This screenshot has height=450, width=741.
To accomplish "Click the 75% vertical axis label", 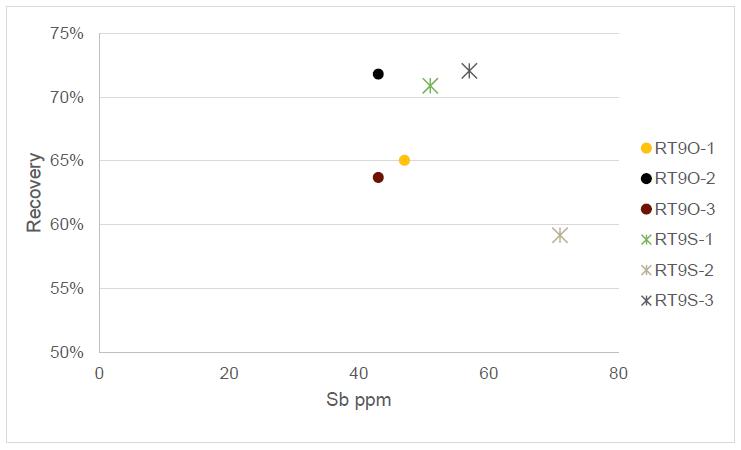I will pos(67,34).
